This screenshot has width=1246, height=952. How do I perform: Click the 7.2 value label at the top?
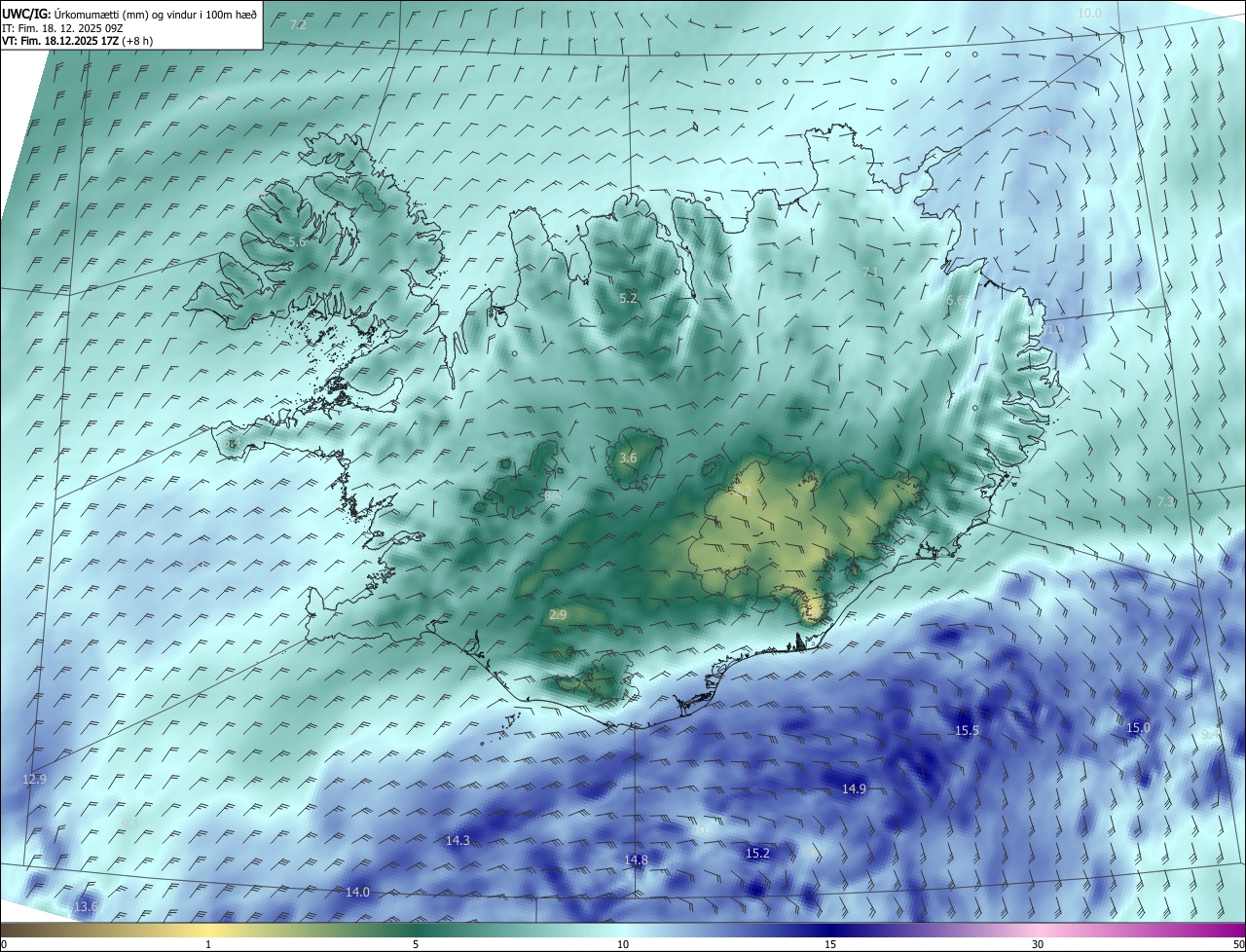click(298, 24)
